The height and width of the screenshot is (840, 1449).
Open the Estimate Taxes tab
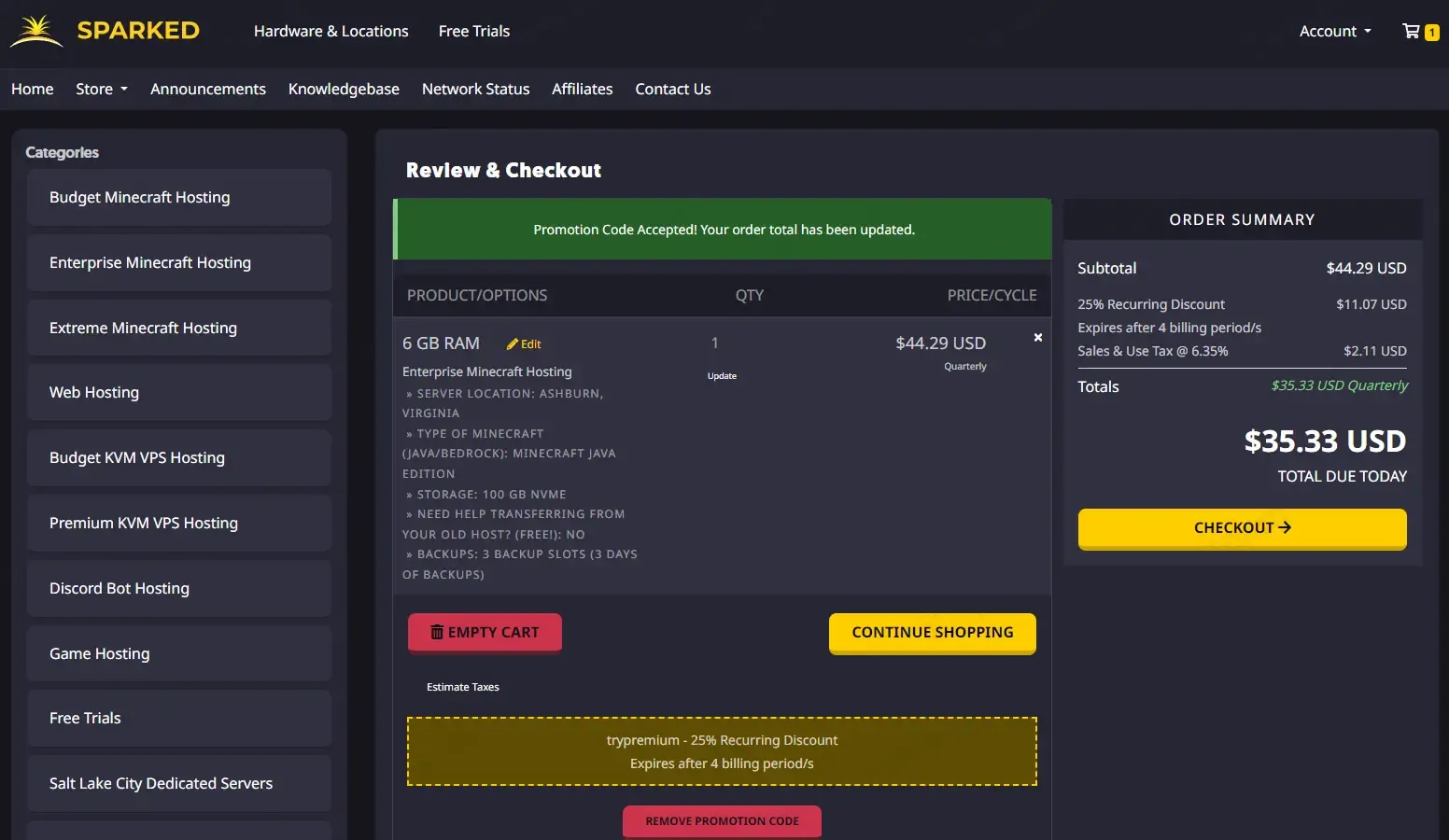point(462,687)
